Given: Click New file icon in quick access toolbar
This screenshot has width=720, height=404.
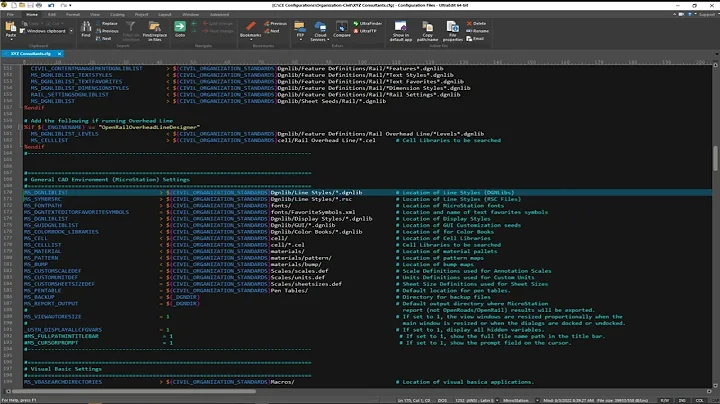Looking at the screenshot, I should pos(14,5).
